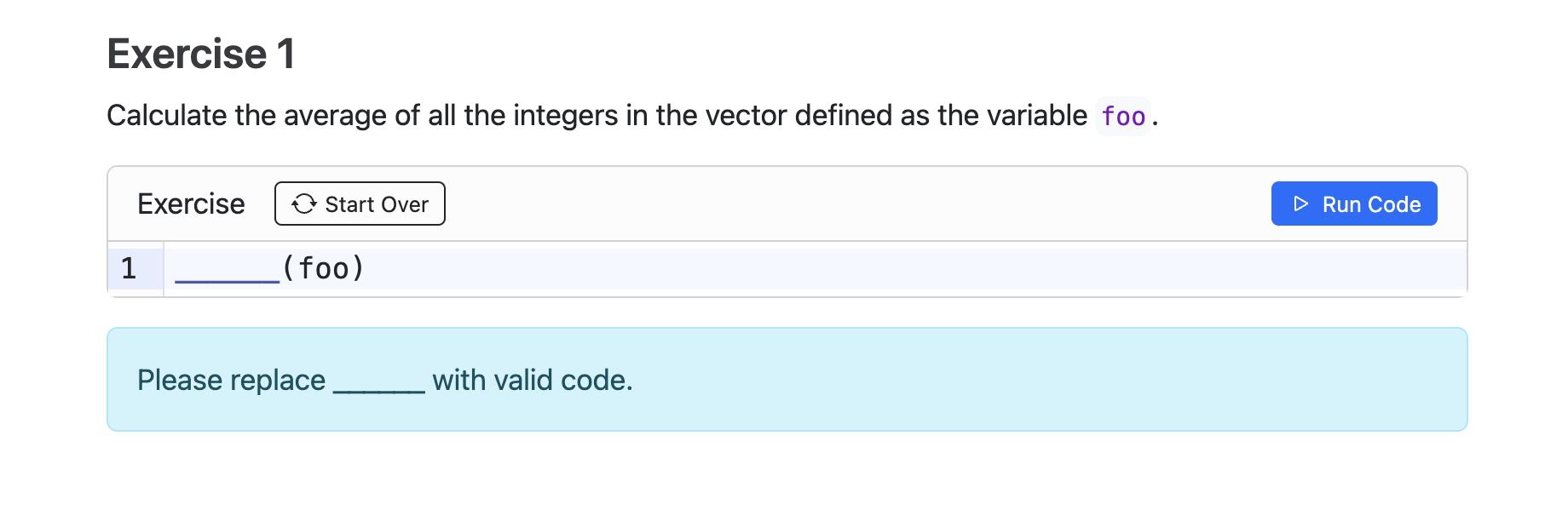Viewport: 1568px width, 516px height.
Task: Click the Please replace feedback text
Action: tap(232, 379)
